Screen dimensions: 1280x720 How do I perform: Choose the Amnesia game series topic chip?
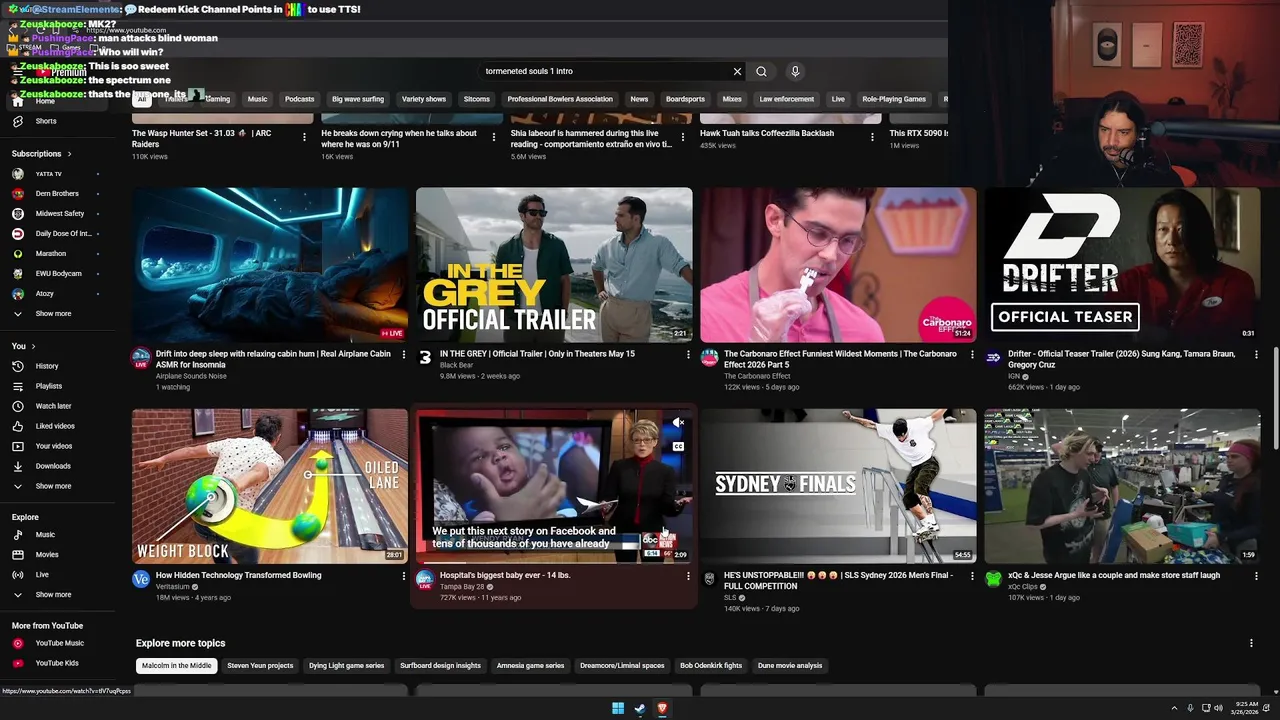(530, 666)
